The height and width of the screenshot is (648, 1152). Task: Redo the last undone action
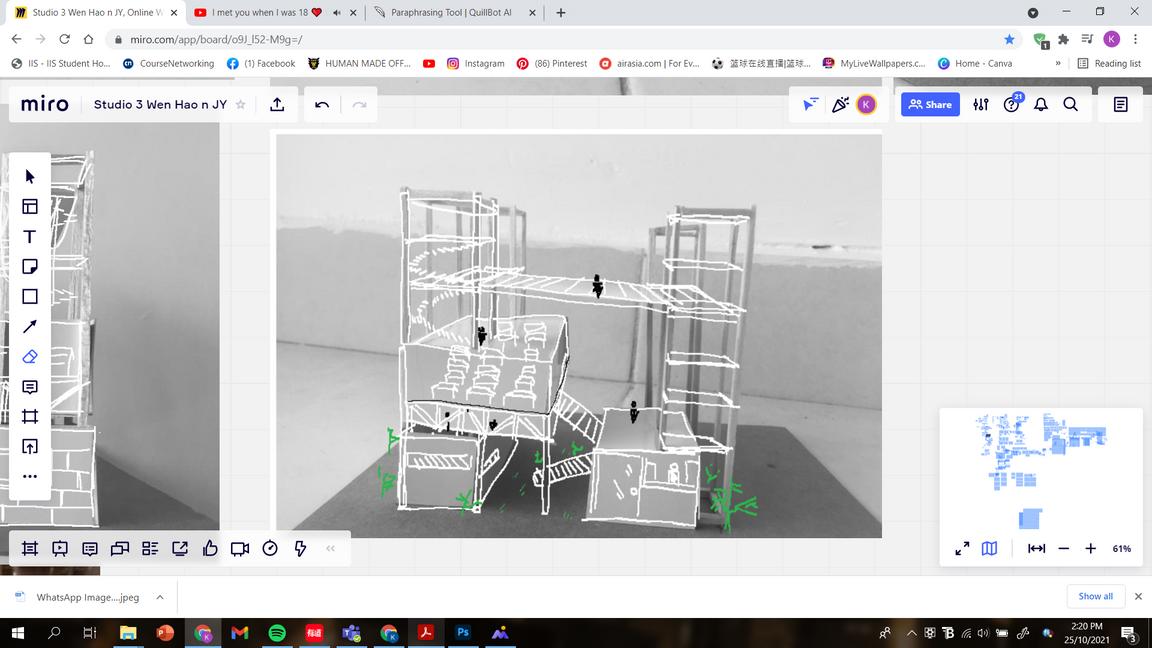pos(359,104)
